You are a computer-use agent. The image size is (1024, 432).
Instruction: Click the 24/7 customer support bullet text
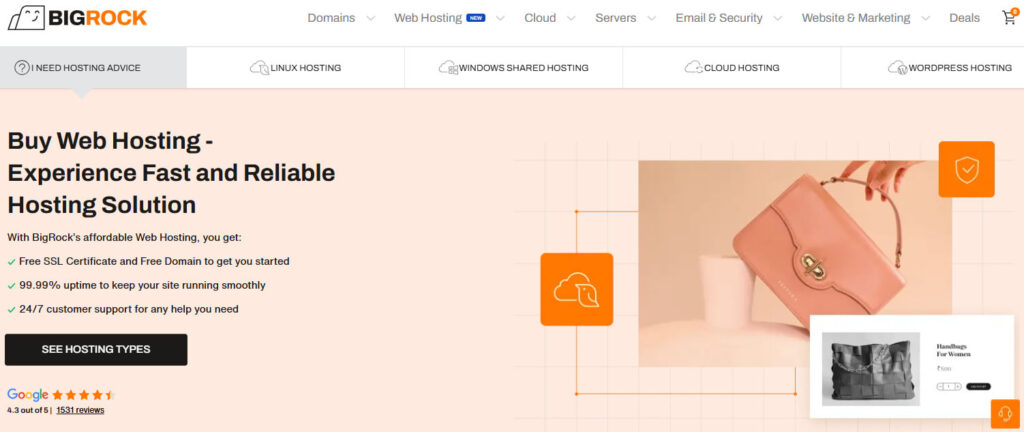coord(129,309)
